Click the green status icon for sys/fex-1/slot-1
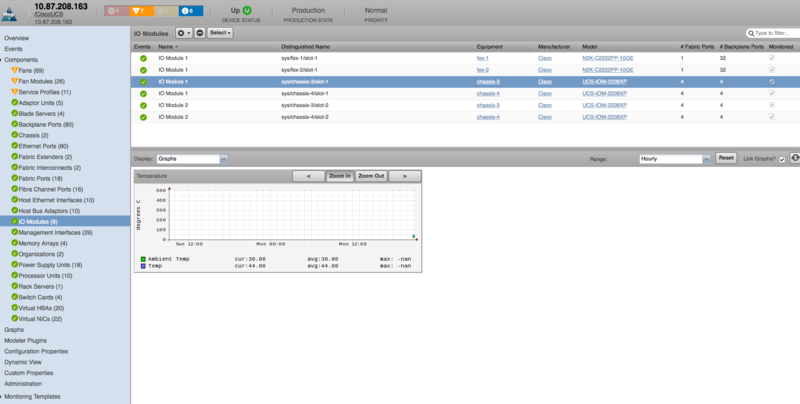800x404 pixels. pyautogui.click(x=143, y=58)
